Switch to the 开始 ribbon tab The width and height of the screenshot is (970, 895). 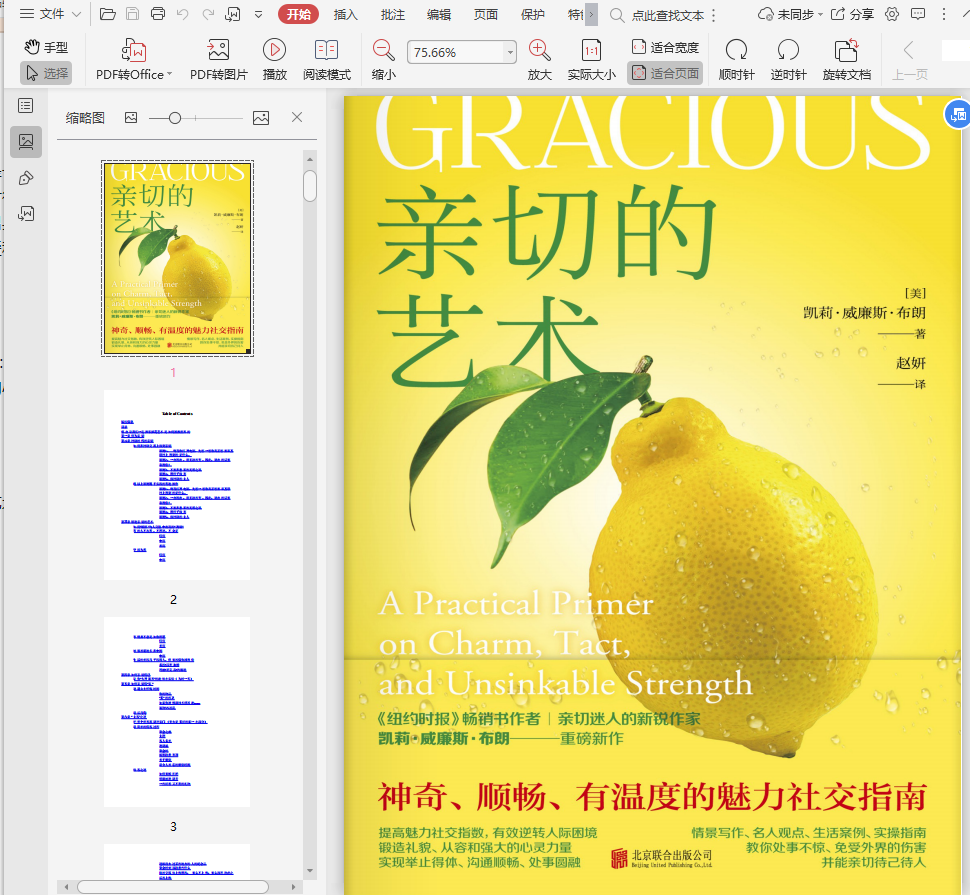click(x=299, y=14)
